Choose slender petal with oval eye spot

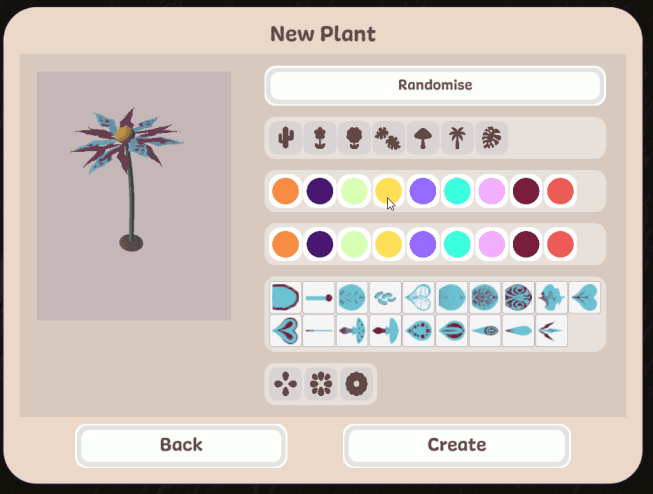coord(485,331)
